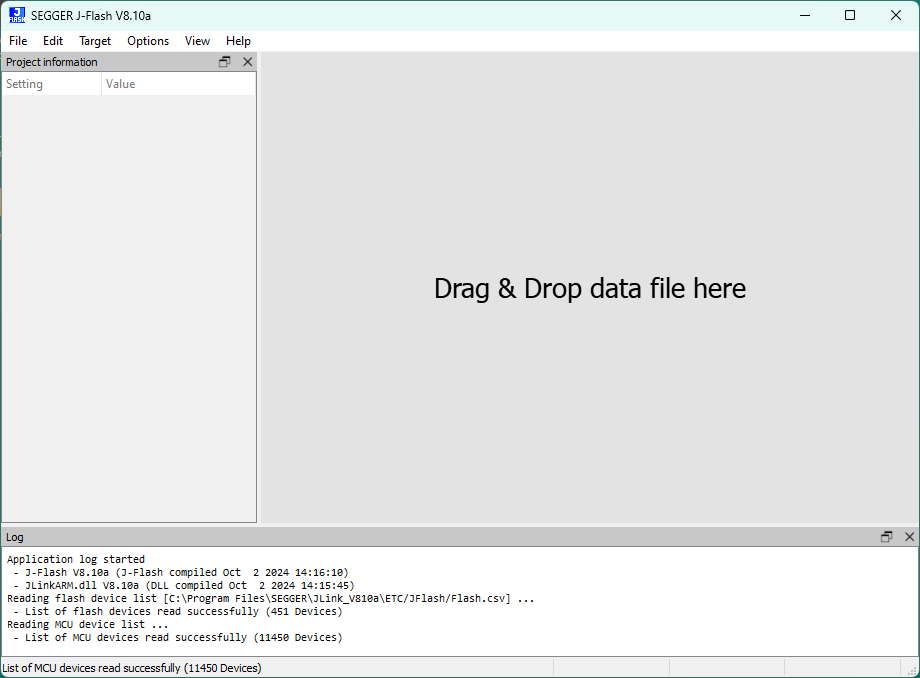
Task: Open the Options menu
Action: tap(148, 41)
